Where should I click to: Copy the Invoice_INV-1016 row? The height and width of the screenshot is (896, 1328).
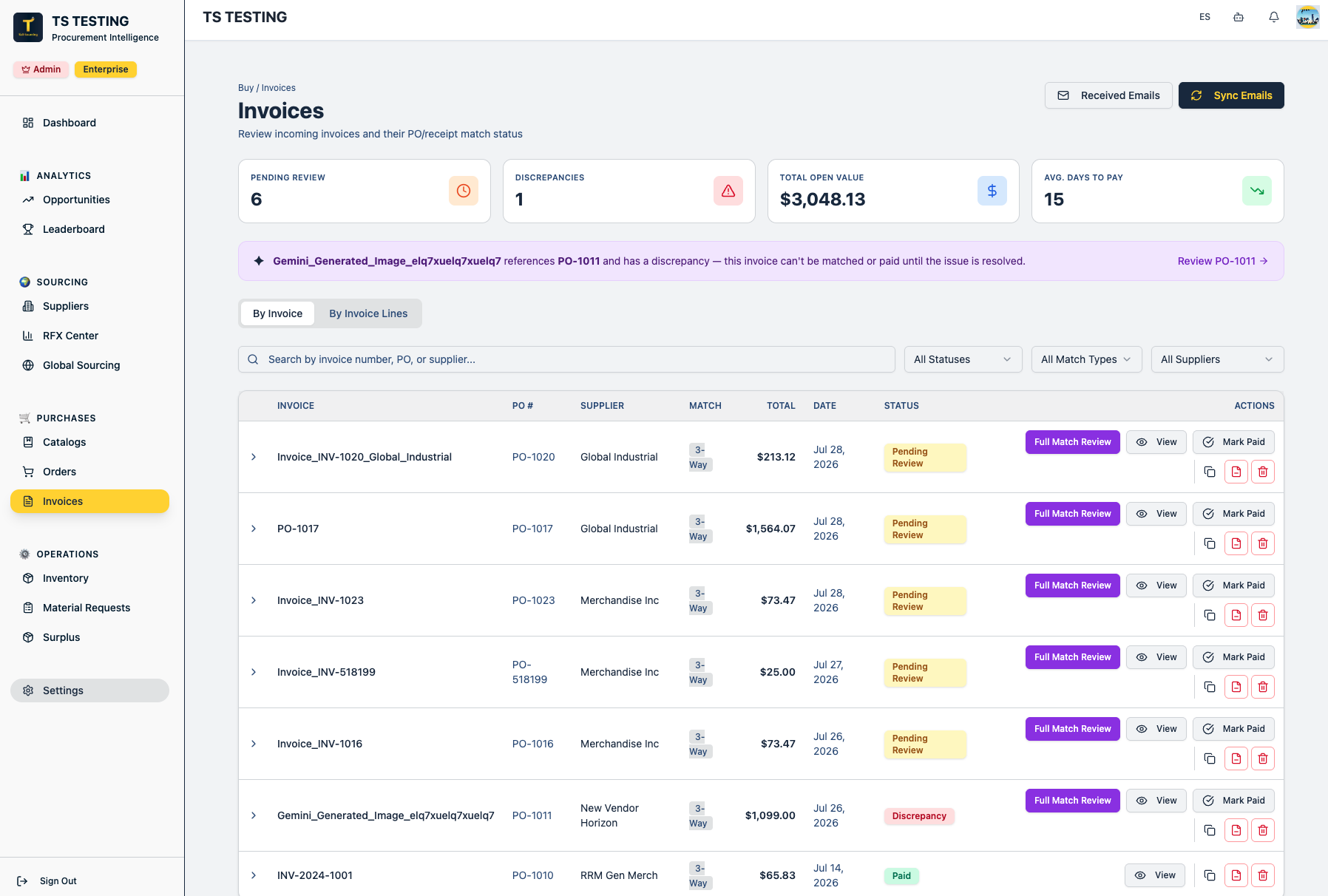[1210, 758]
